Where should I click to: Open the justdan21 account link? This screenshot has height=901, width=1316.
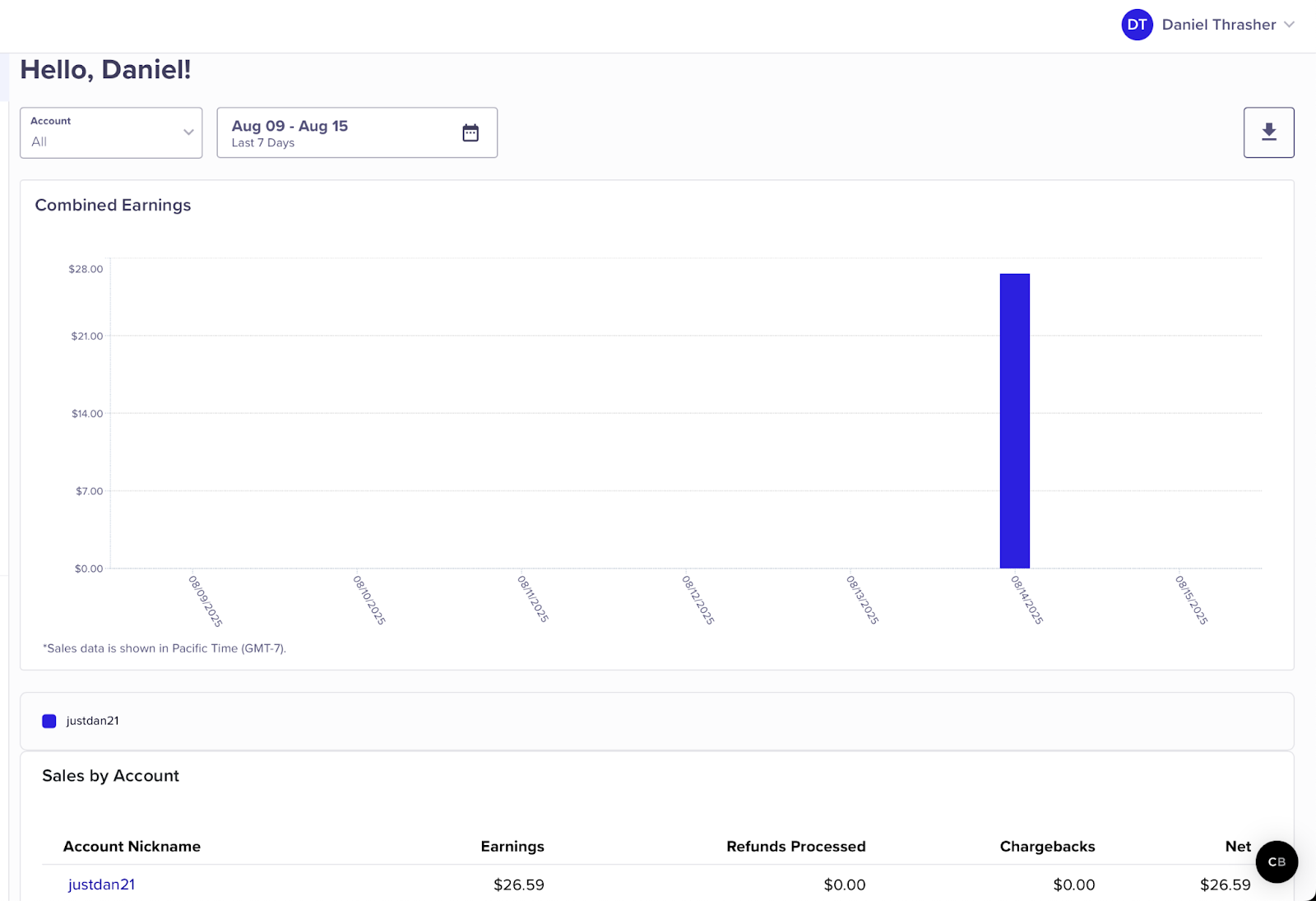pyautogui.click(x=101, y=885)
